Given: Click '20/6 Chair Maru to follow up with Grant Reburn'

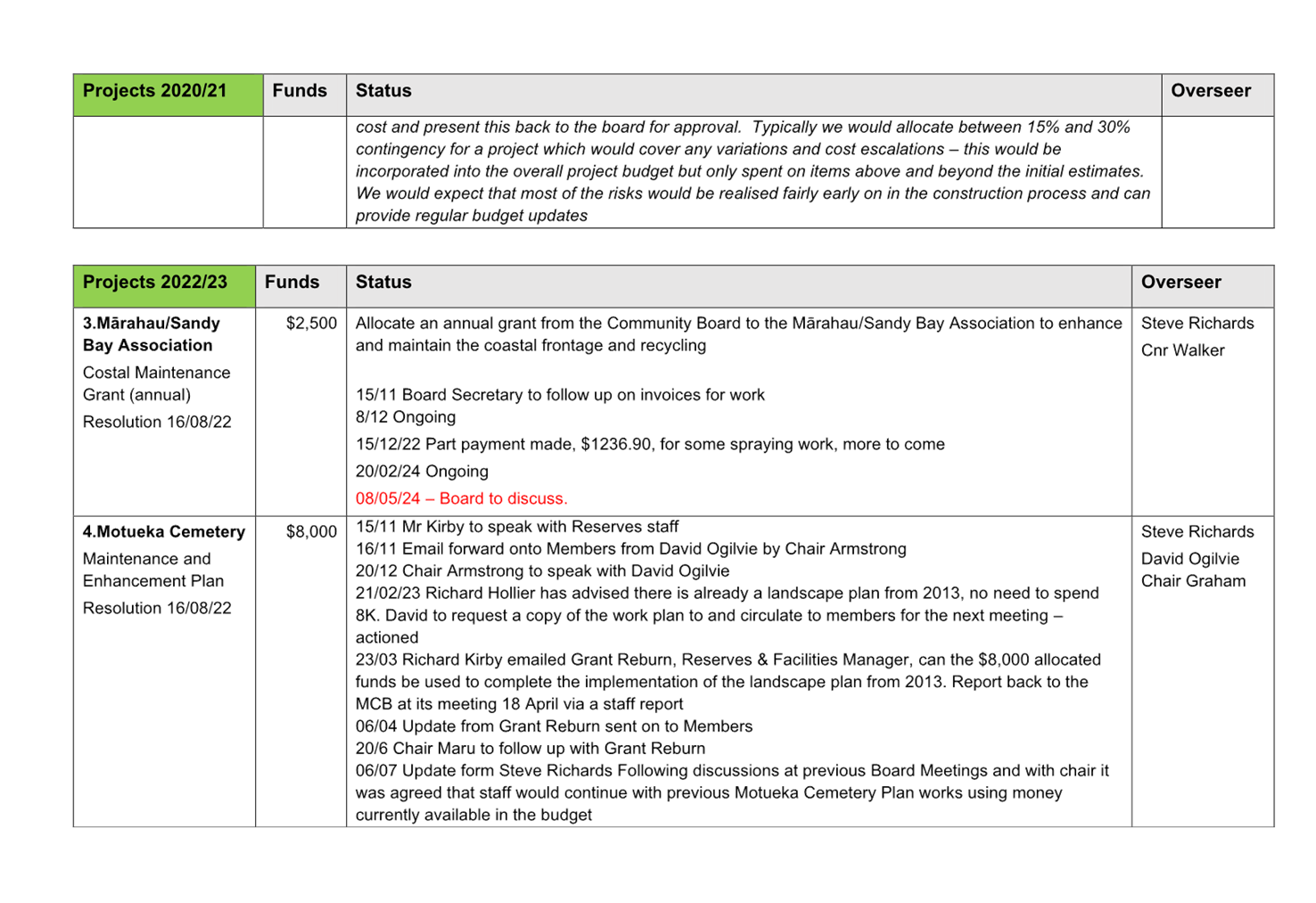Looking at the screenshot, I should pos(531,749).
